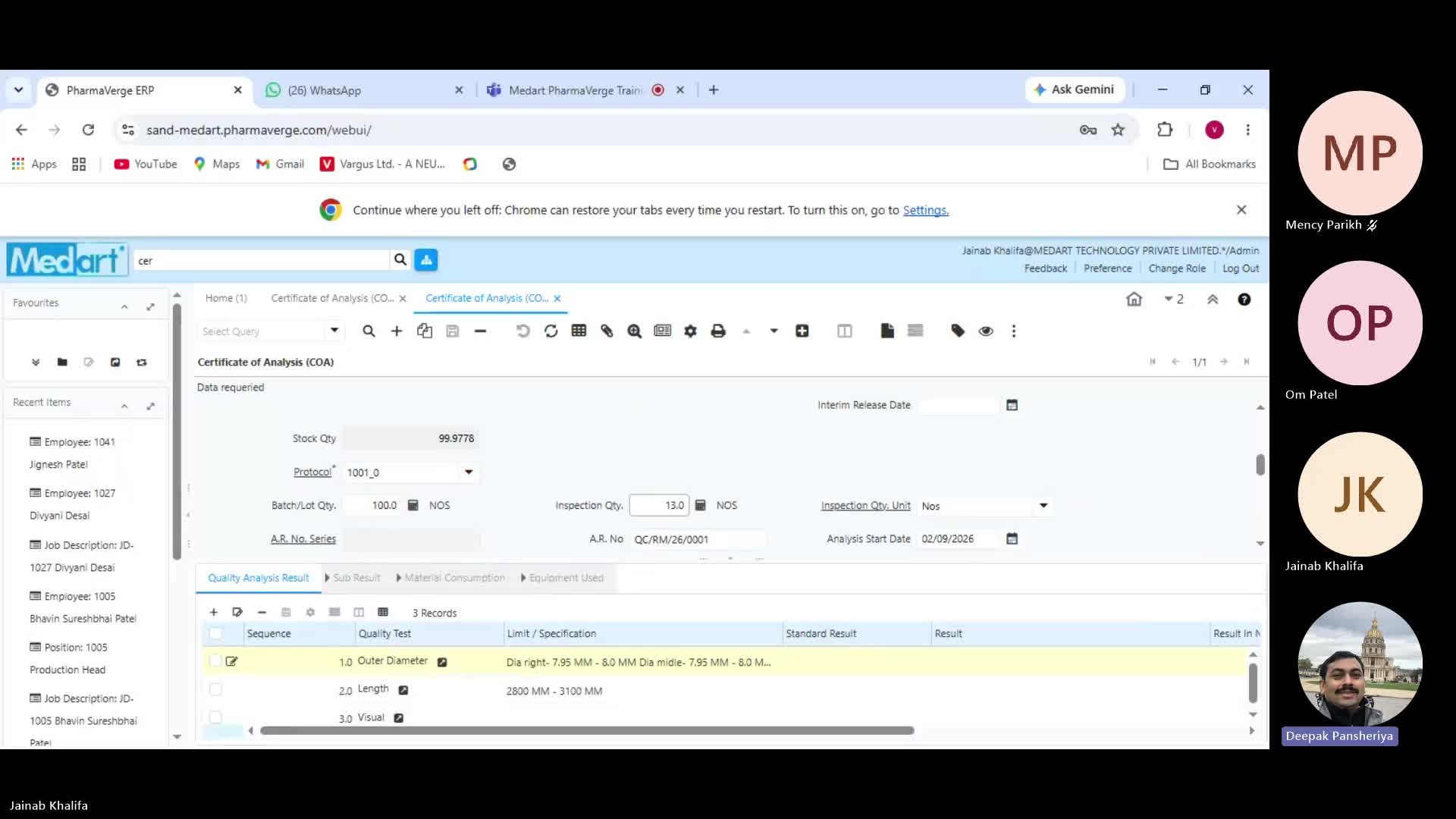Toggle grid view icon in toolbar
Screen dimensions: 1456x819
[579, 331]
